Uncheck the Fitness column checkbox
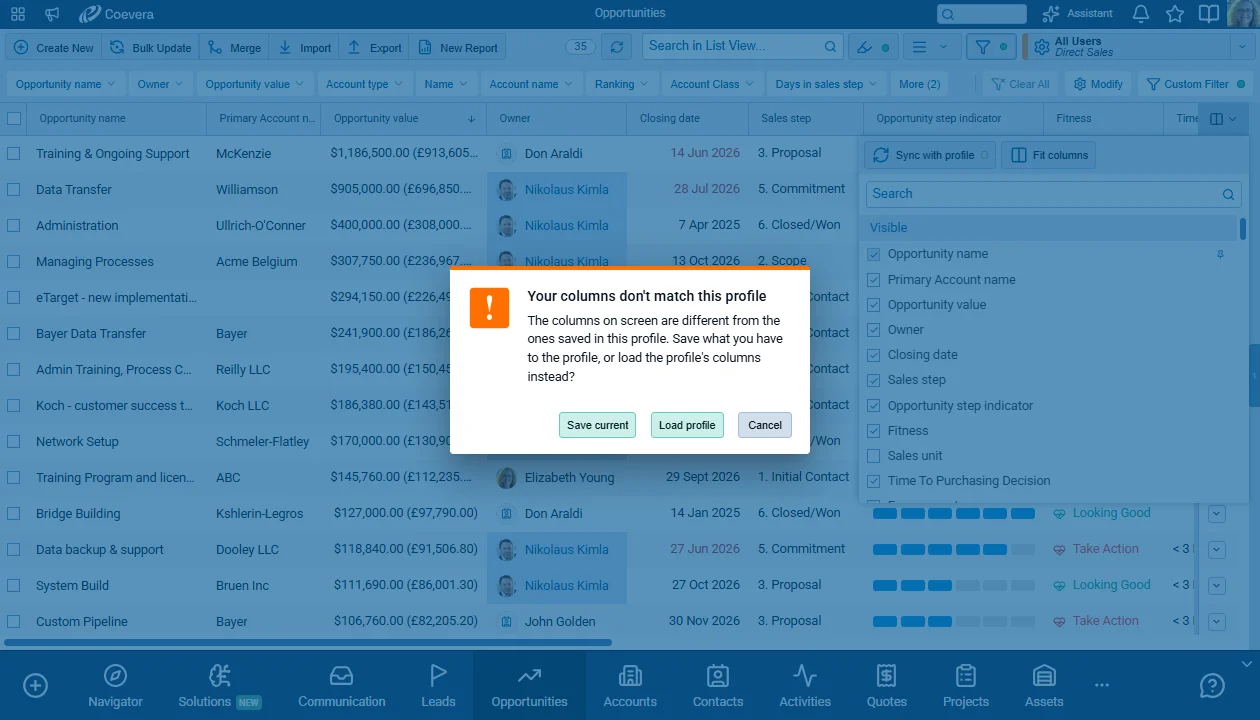The width and height of the screenshot is (1260, 720). coord(874,431)
